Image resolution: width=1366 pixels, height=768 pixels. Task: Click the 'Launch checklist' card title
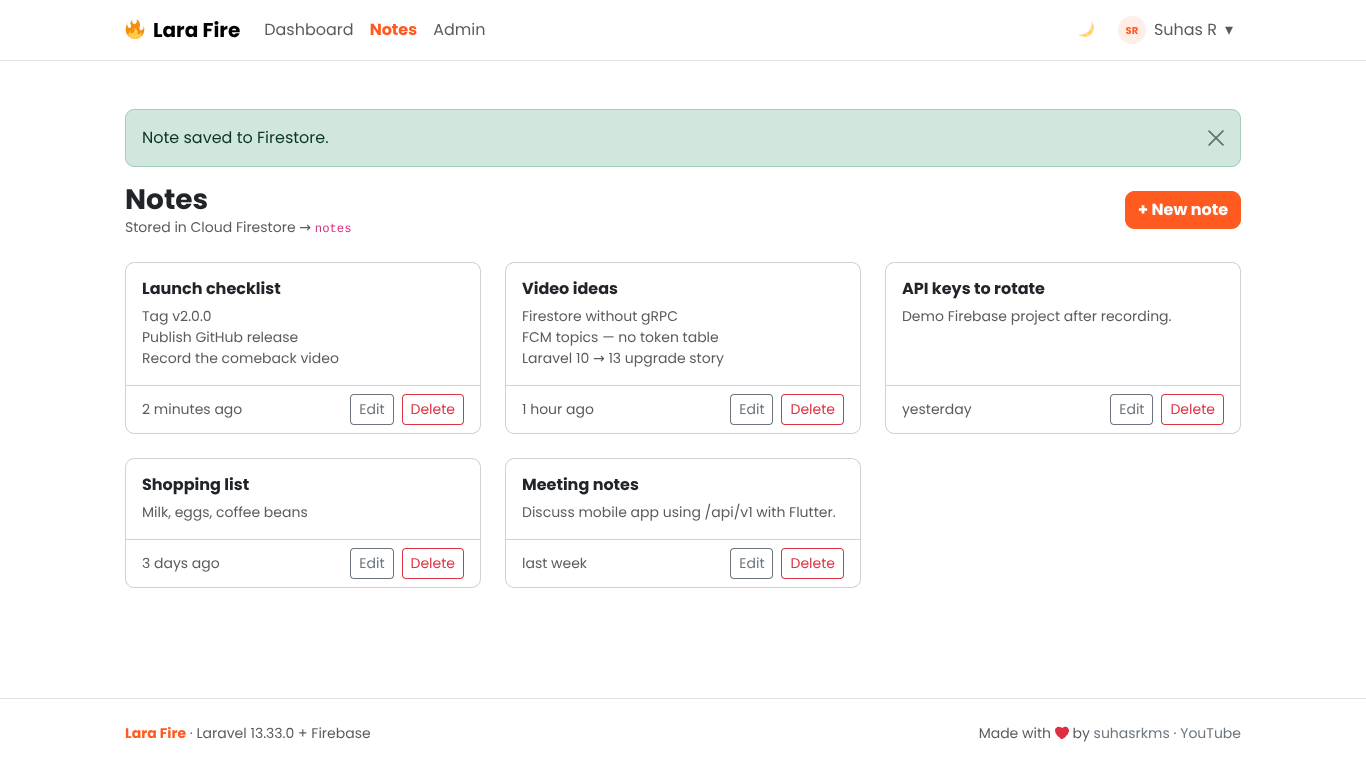211,288
